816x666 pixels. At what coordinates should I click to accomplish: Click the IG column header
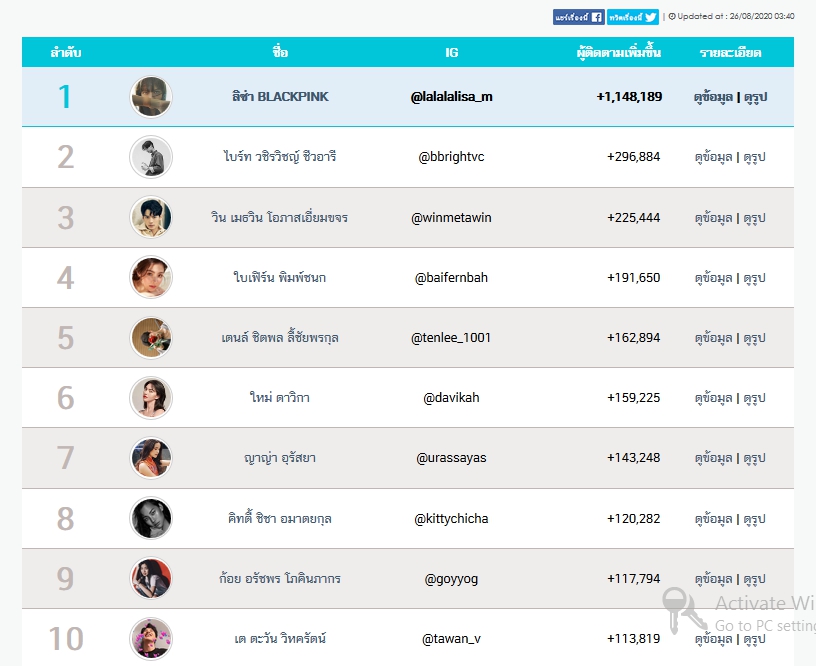tap(451, 52)
